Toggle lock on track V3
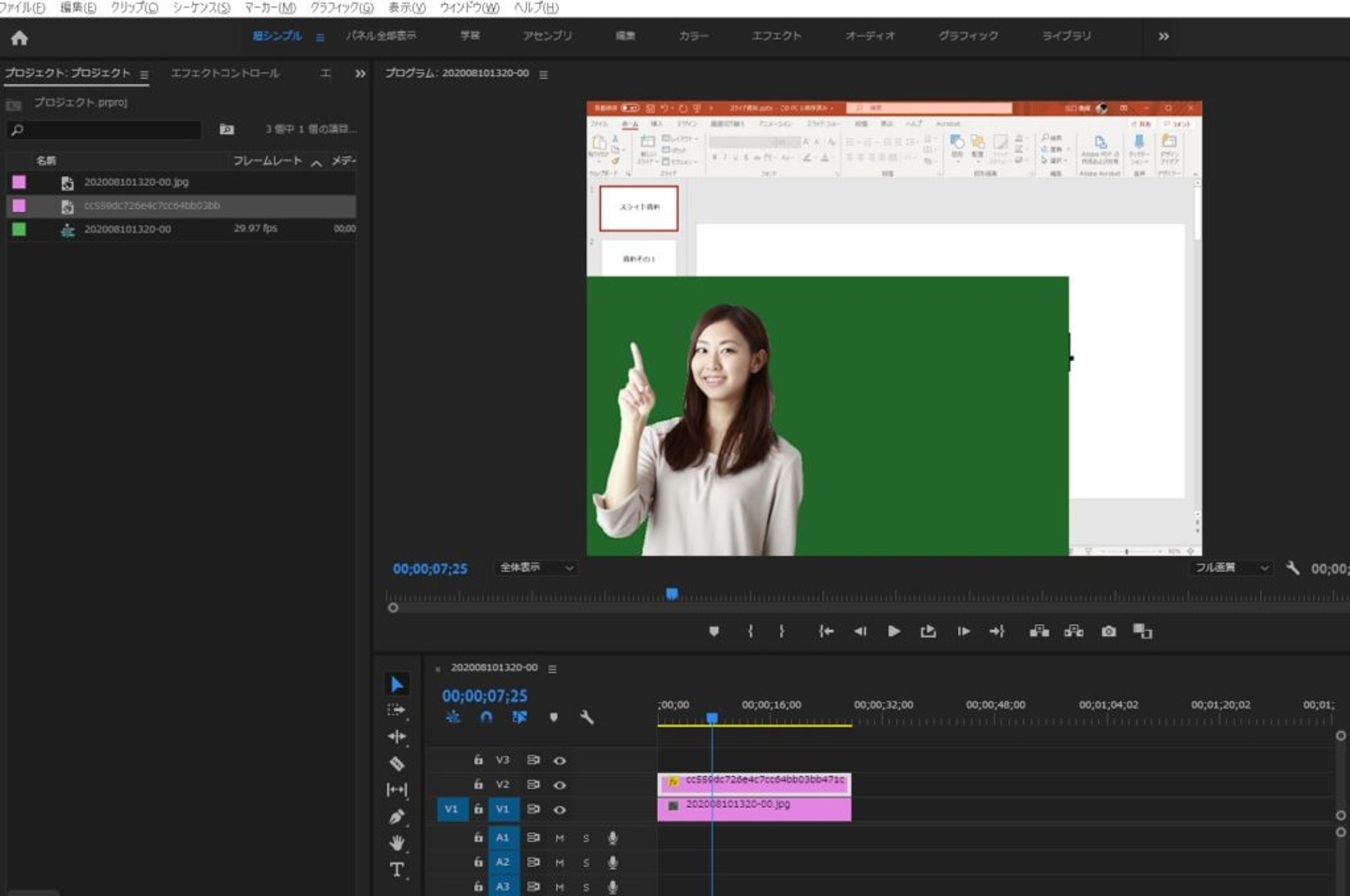The height and width of the screenshot is (896, 1350). click(478, 760)
